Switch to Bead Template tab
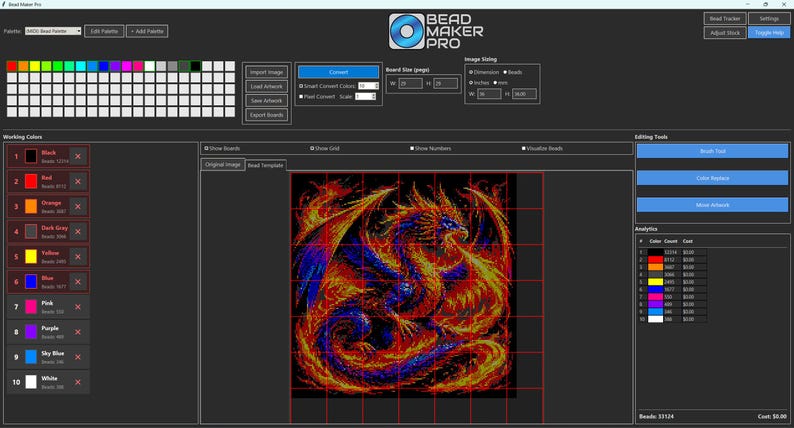794x428 pixels. click(265, 165)
